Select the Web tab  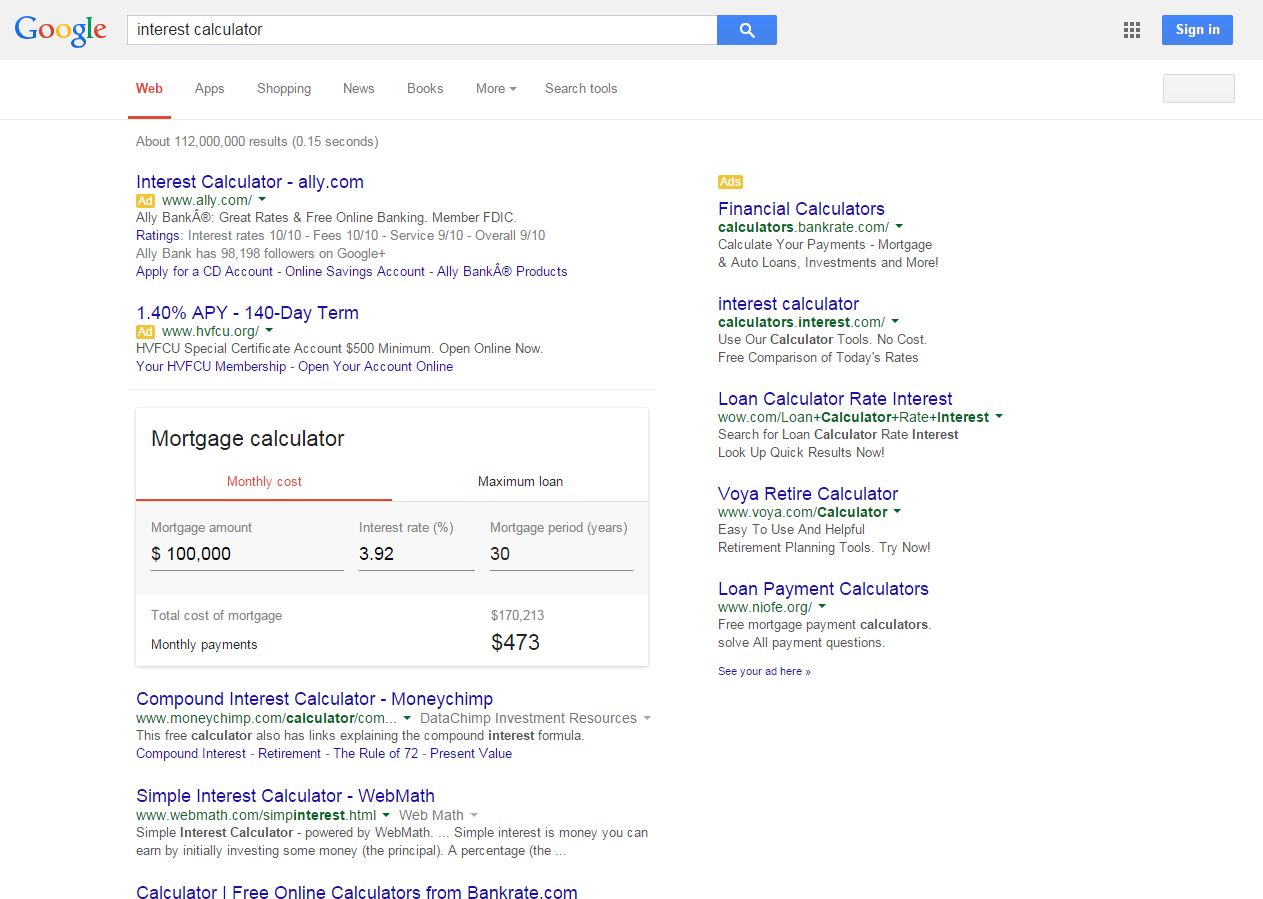pos(149,89)
